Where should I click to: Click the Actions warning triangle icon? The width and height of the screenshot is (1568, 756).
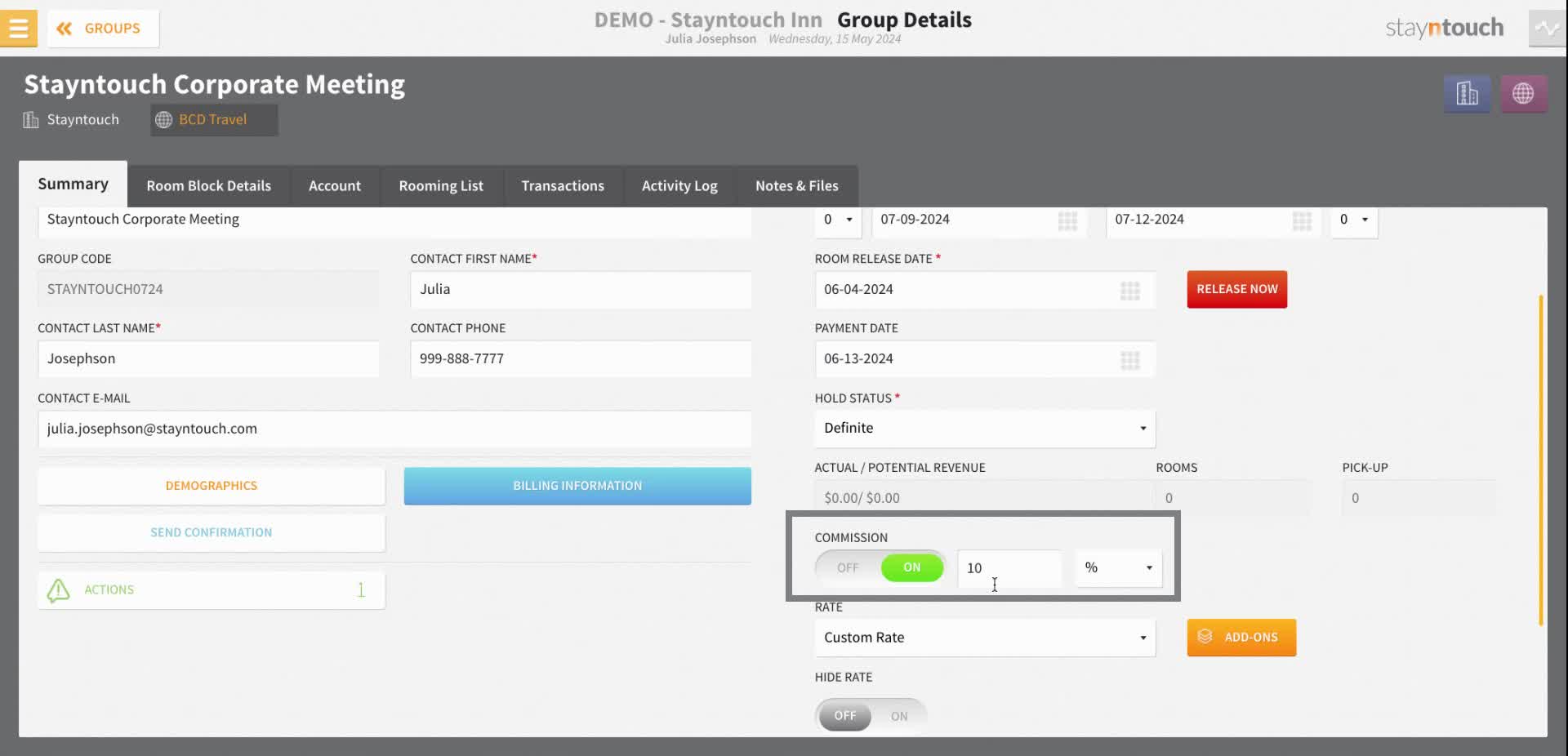coord(58,590)
